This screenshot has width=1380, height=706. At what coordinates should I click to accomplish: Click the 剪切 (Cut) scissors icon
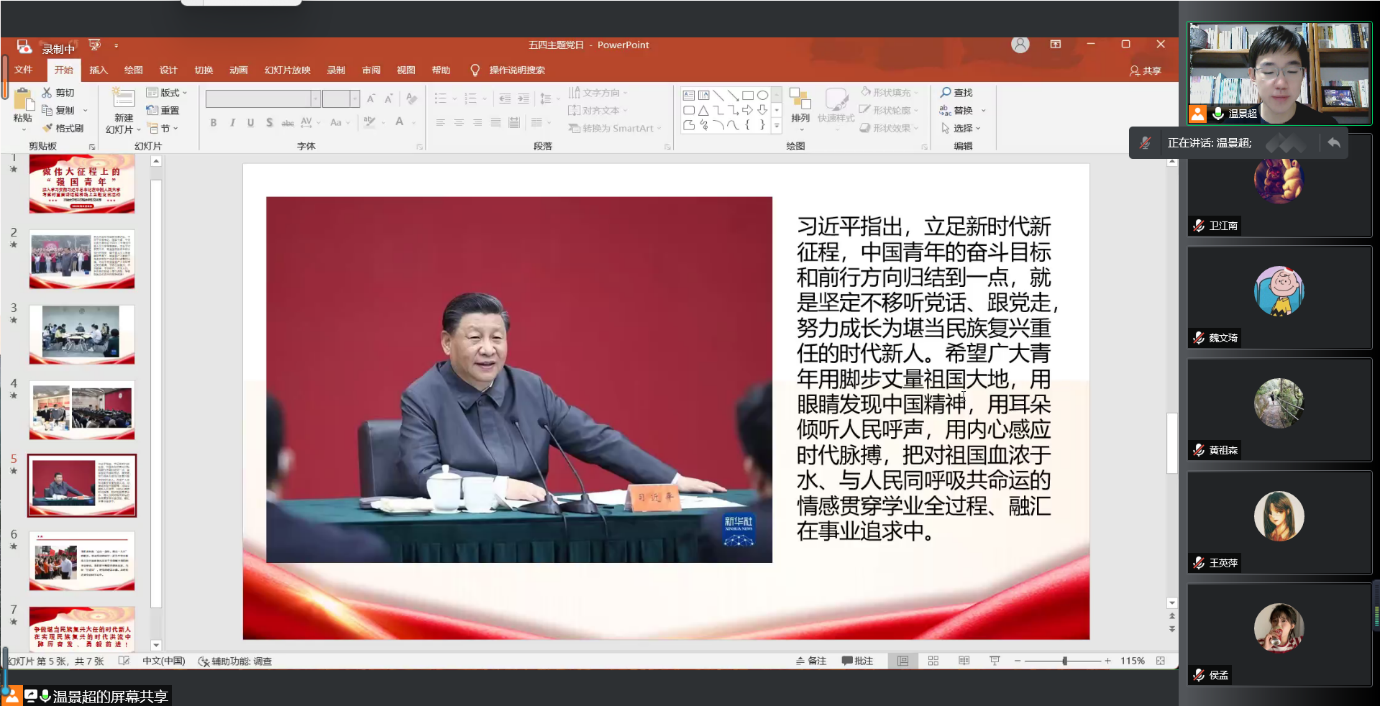47,93
